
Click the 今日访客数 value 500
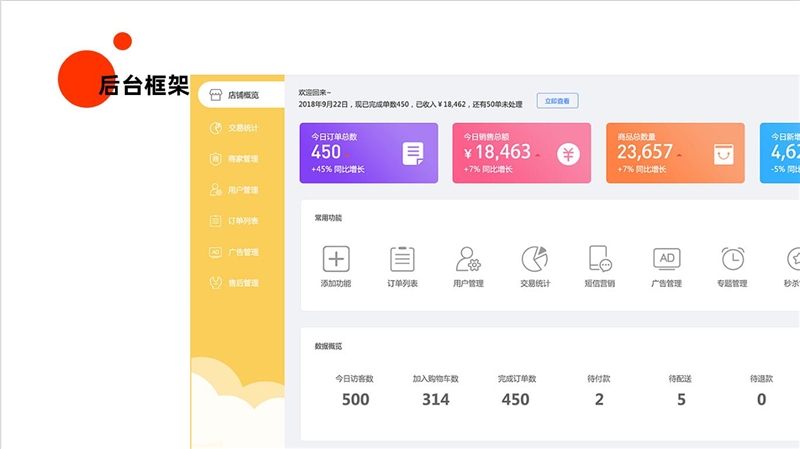[x=355, y=399]
